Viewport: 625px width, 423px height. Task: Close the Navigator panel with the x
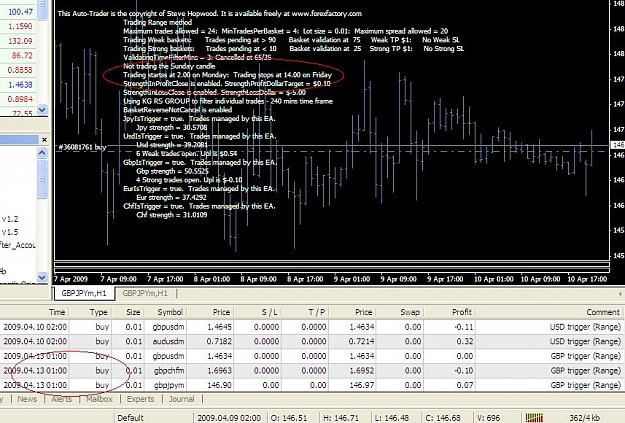click(x=44, y=140)
